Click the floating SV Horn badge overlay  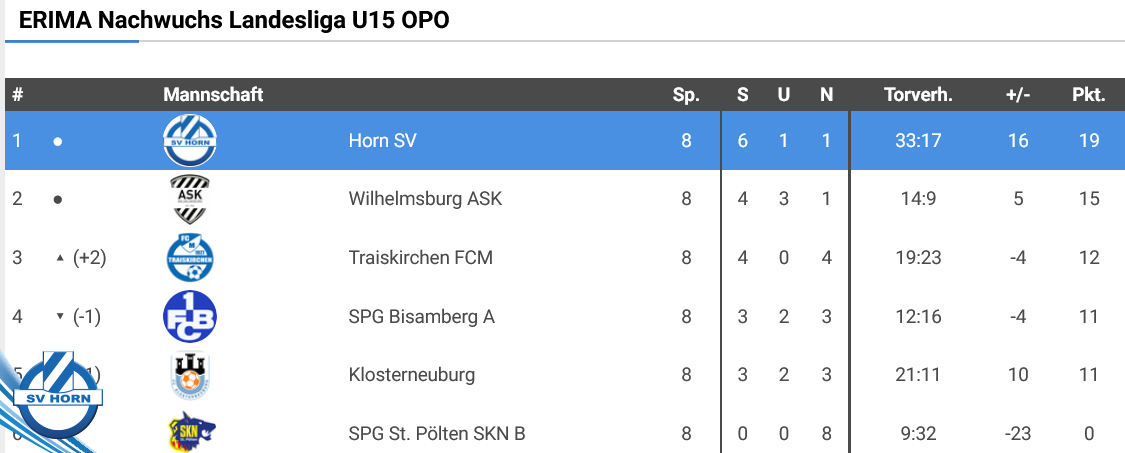click(59, 394)
